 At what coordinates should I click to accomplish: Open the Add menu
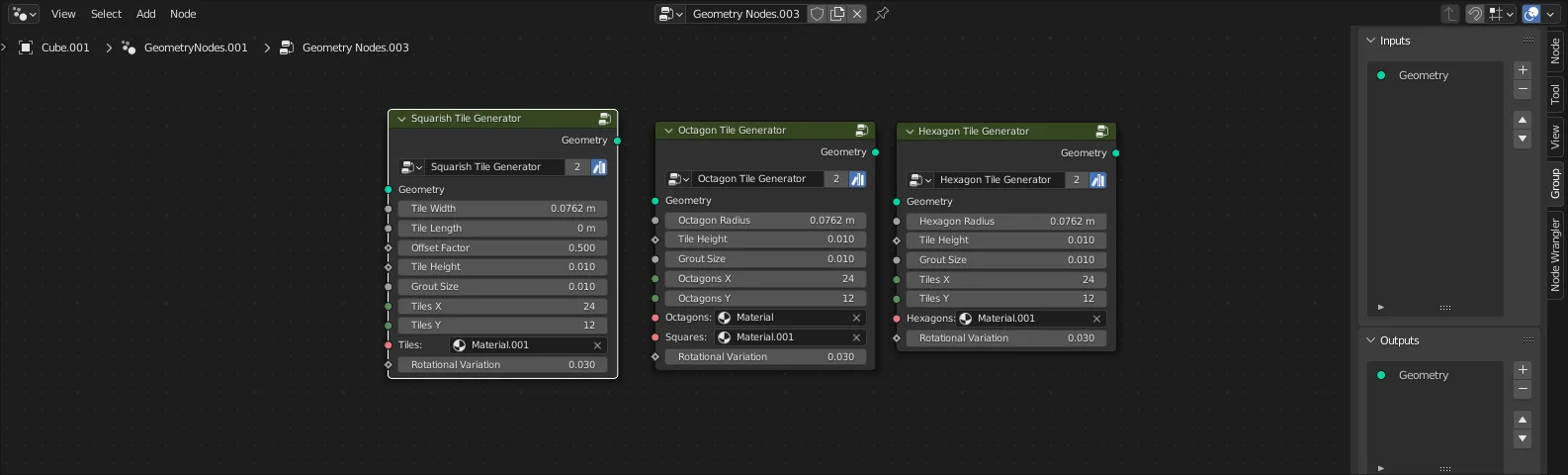click(146, 14)
